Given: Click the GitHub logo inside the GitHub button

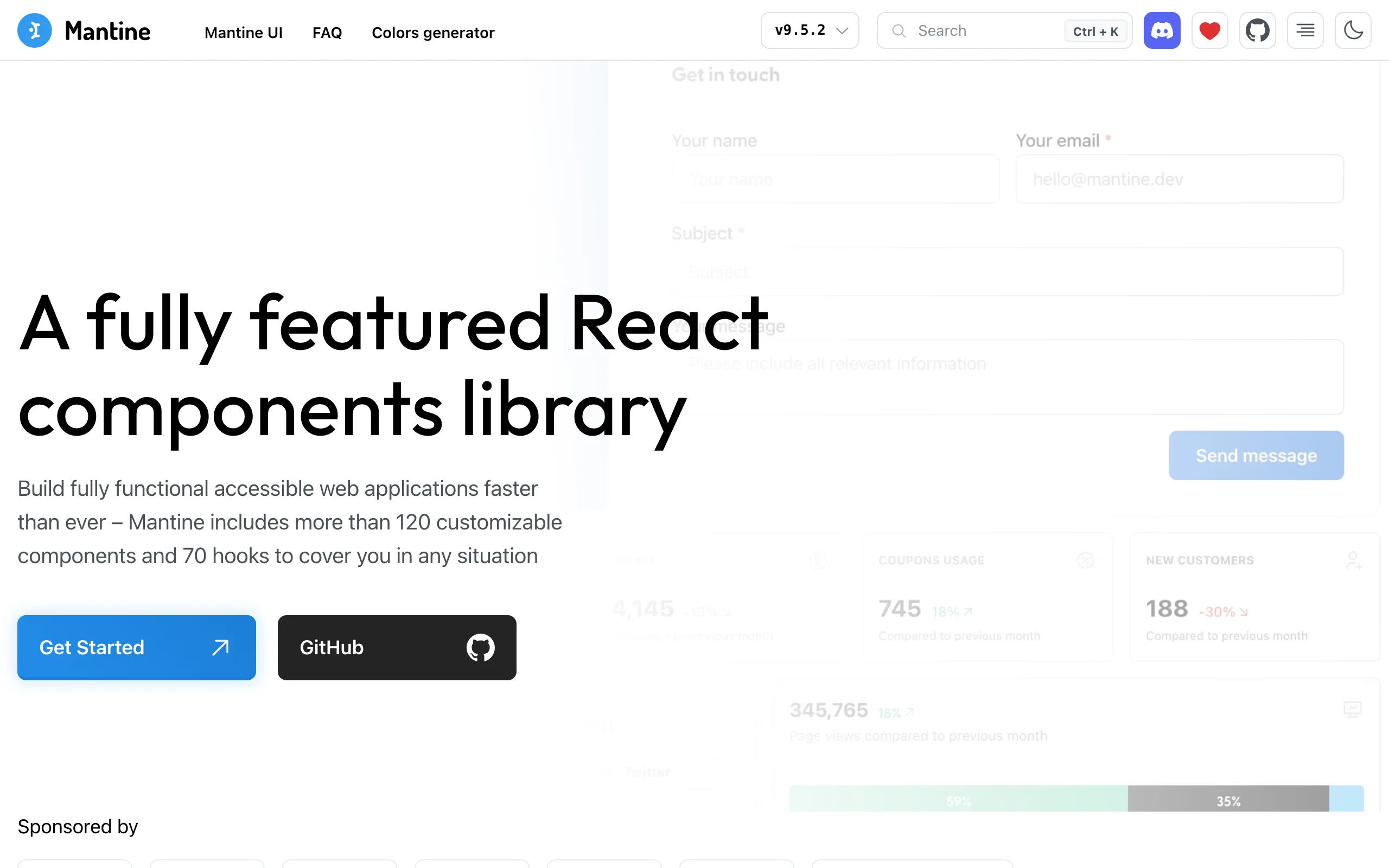Looking at the screenshot, I should (480, 648).
